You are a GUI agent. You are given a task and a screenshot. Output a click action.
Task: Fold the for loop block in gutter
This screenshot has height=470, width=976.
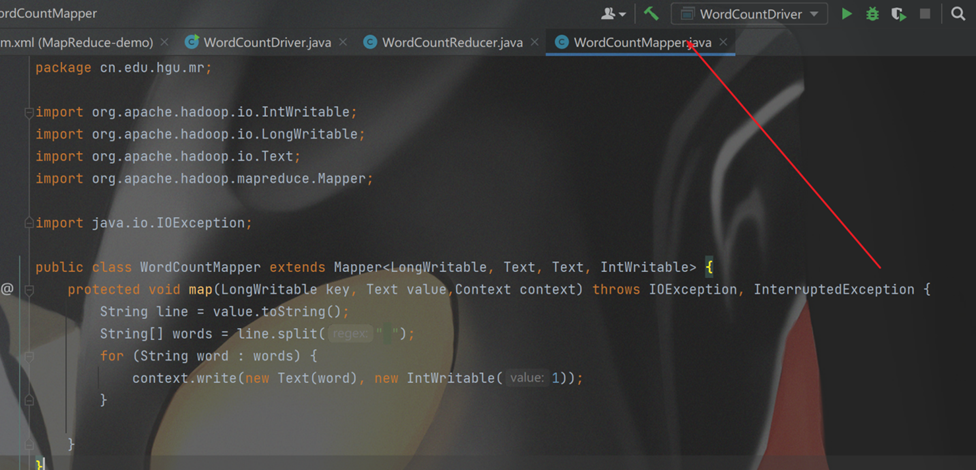click(x=29, y=356)
